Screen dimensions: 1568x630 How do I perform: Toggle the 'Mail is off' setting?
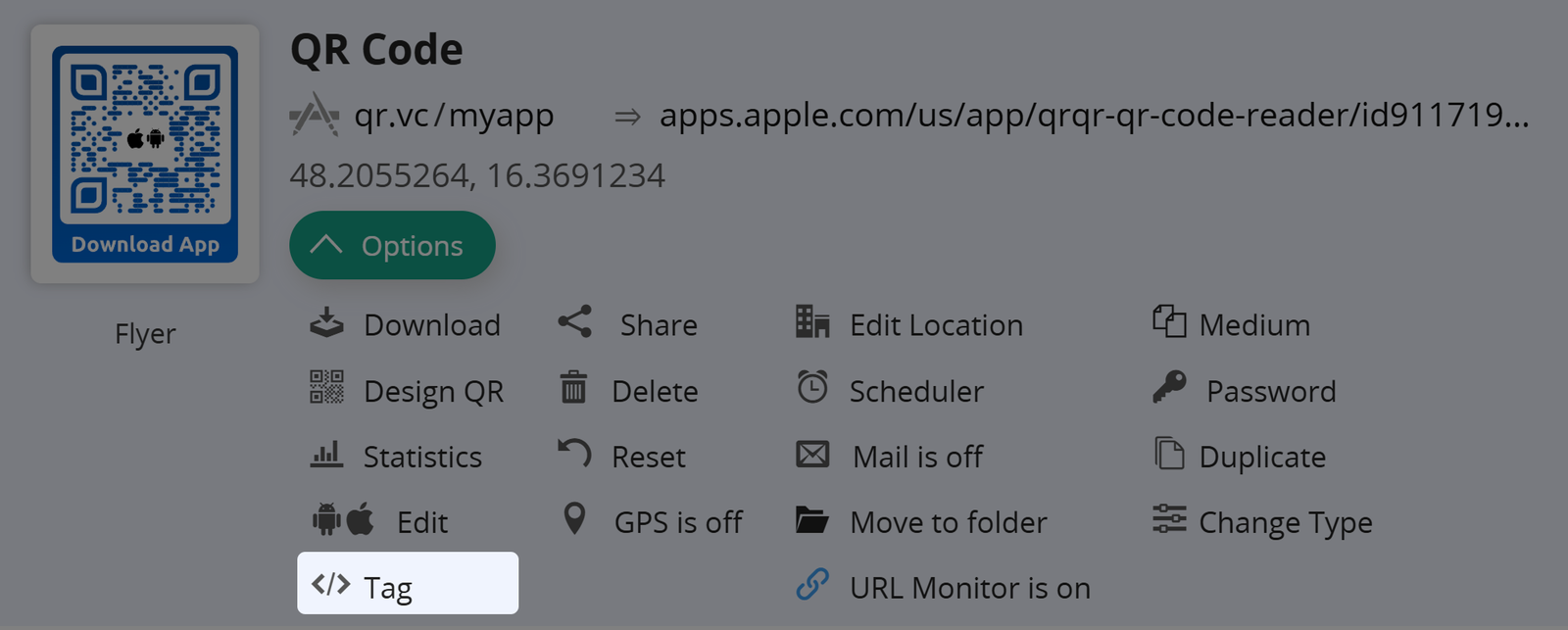pyautogui.click(x=917, y=457)
